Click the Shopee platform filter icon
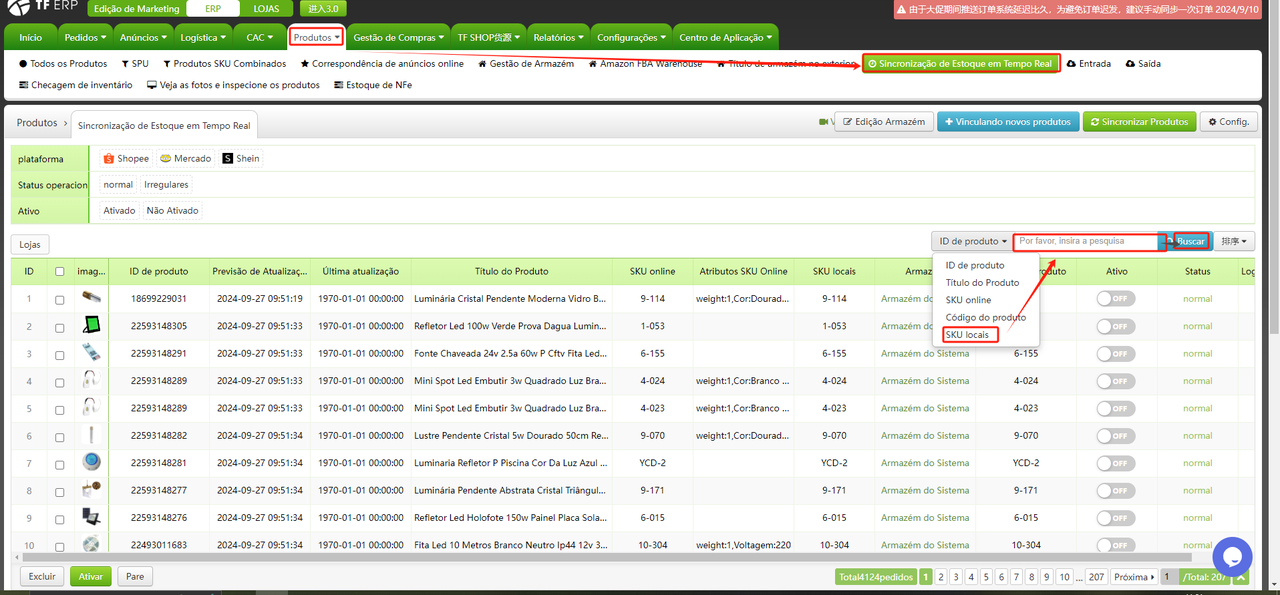1280x595 pixels. coord(110,159)
